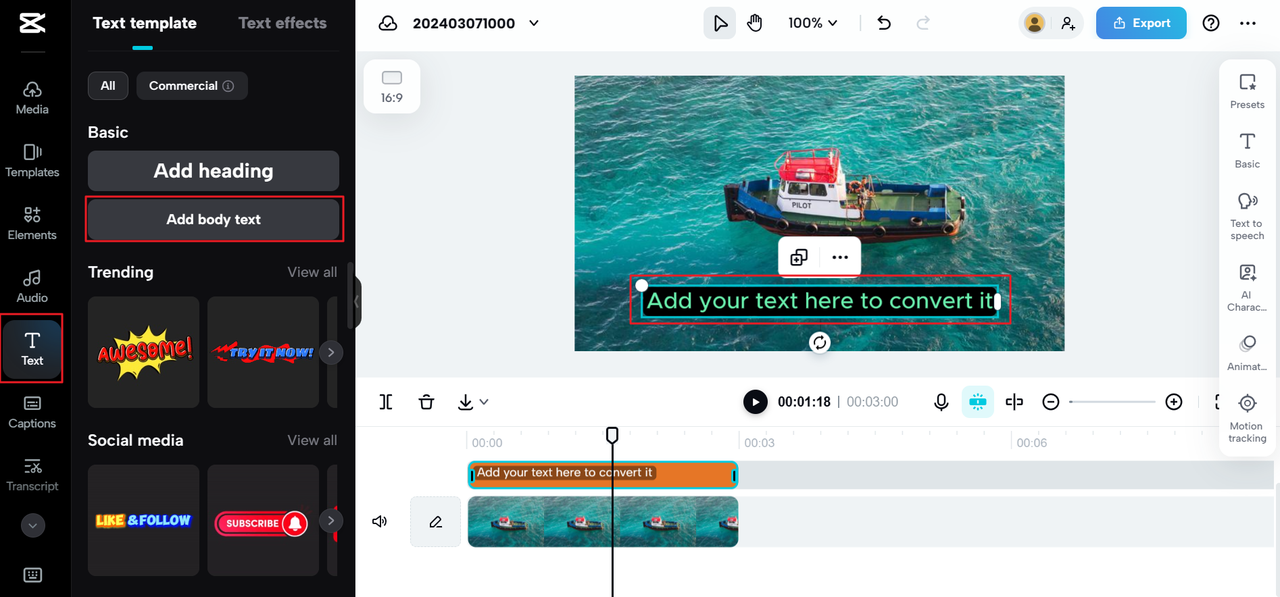Open keyboard shortcuts icon at sidebar bottom
1280x597 pixels.
click(32, 575)
